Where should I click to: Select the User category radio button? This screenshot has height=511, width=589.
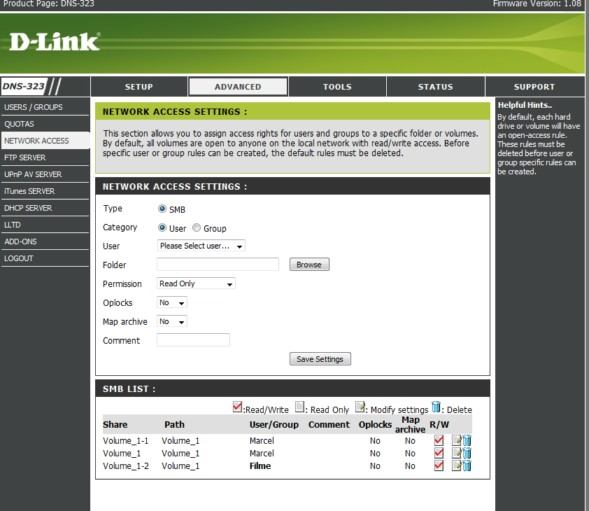(162, 228)
